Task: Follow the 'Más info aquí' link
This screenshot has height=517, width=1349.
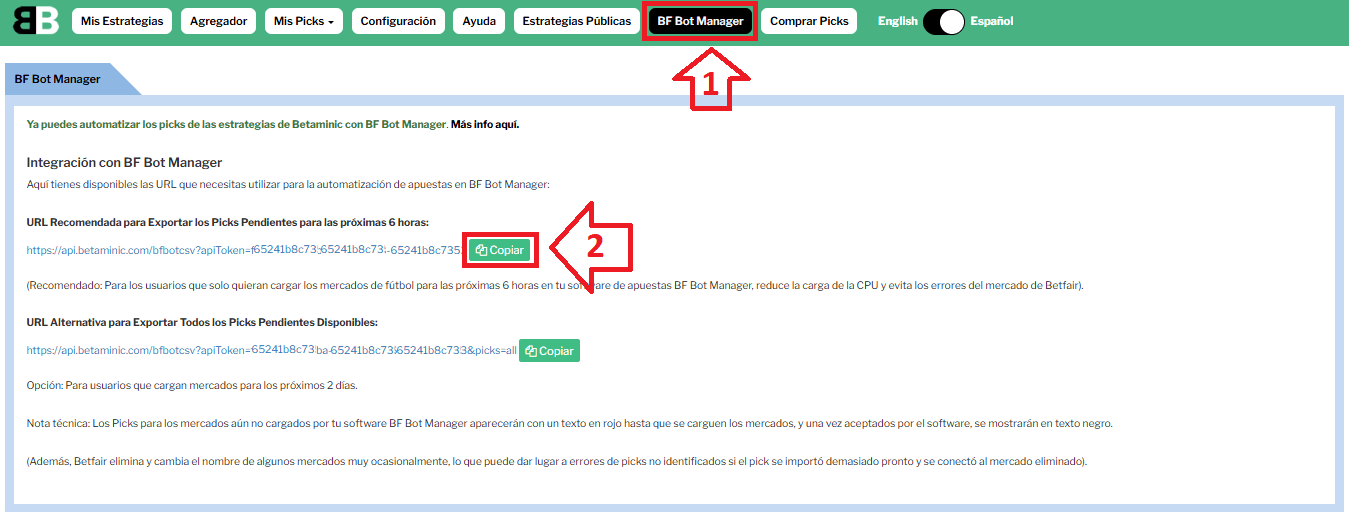Action: (x=485, y=125)
